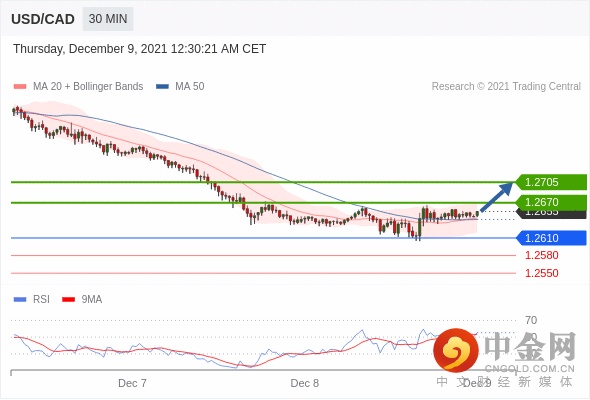Click the MA 50 blue legend swatch
The image size is (590, 400).
coord(162,87)
